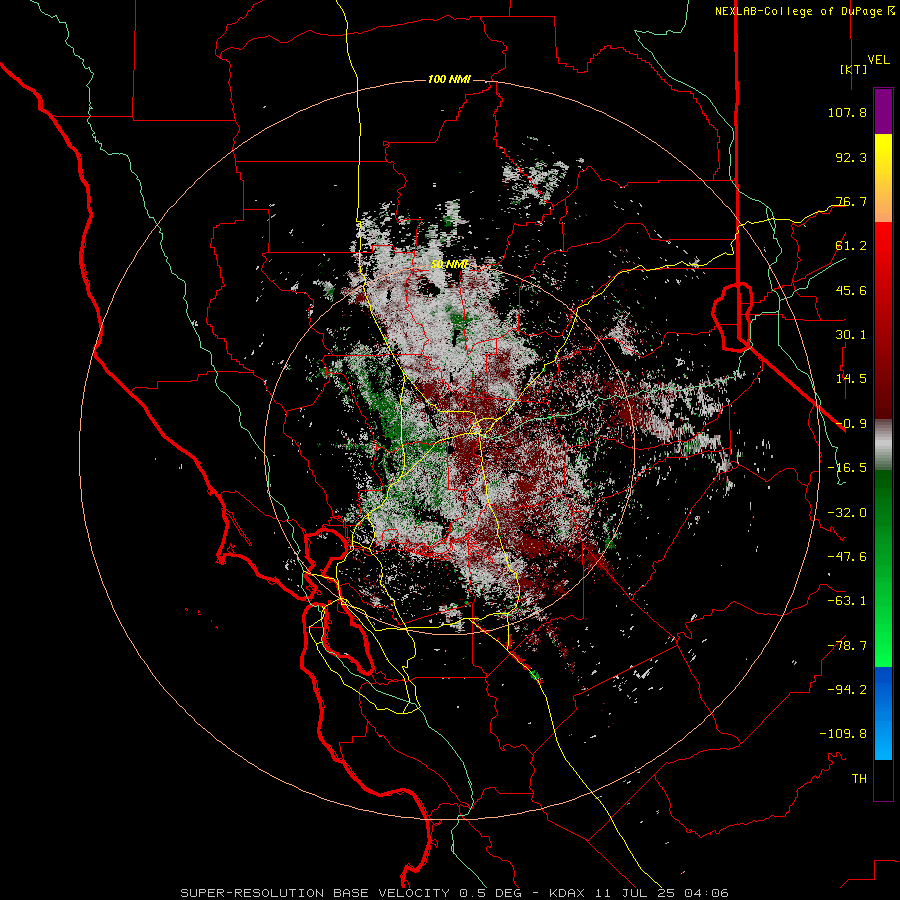Click the -63.1 velocity scale value
The width and height of the screenshot is (900, 900).
coord(847,601)
